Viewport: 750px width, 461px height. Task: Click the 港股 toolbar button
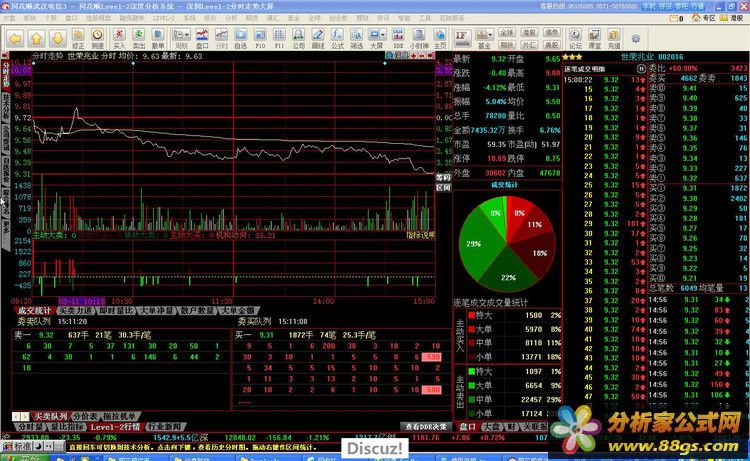click(529, 33)
